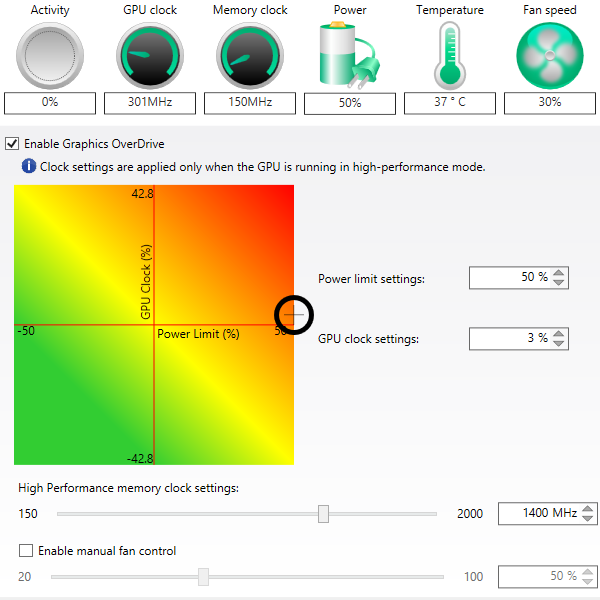Click the Memory clock speedometer icon
This screenshot has width=600, height=600.
pos(250,55)
